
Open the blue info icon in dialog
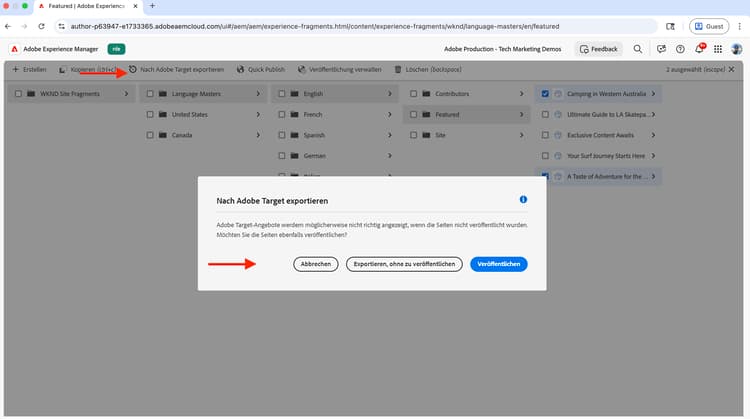[523, 199]
